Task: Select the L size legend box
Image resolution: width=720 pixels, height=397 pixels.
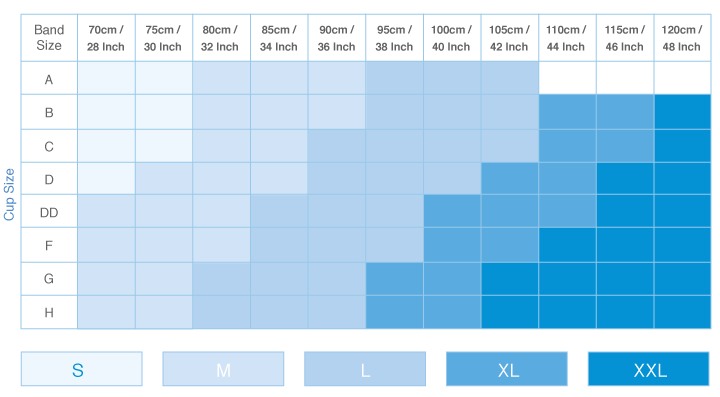Action: tap(365, 369)
